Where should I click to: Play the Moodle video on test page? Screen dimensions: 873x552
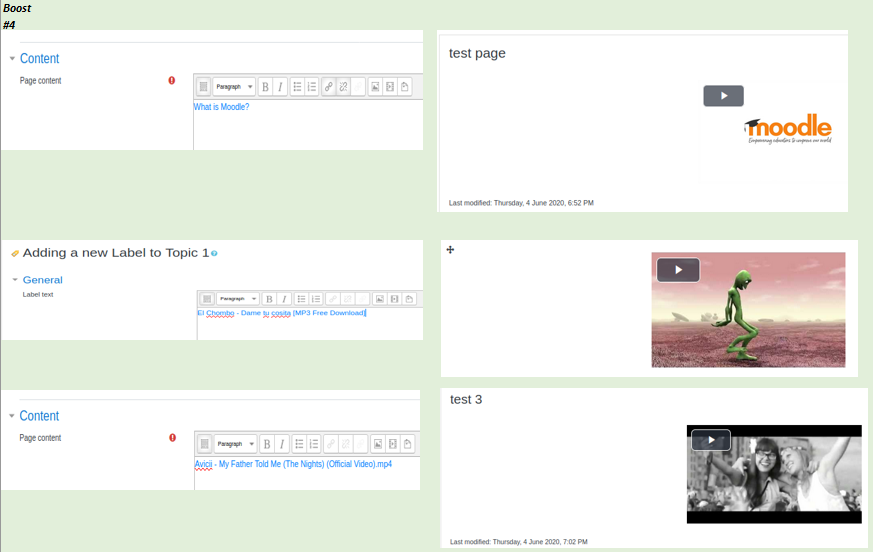point(723,96)
